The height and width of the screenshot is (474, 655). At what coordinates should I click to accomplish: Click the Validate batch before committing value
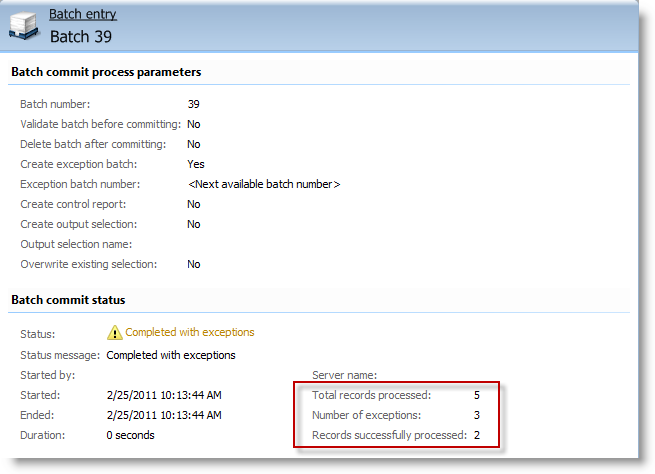tap(194, 124)
